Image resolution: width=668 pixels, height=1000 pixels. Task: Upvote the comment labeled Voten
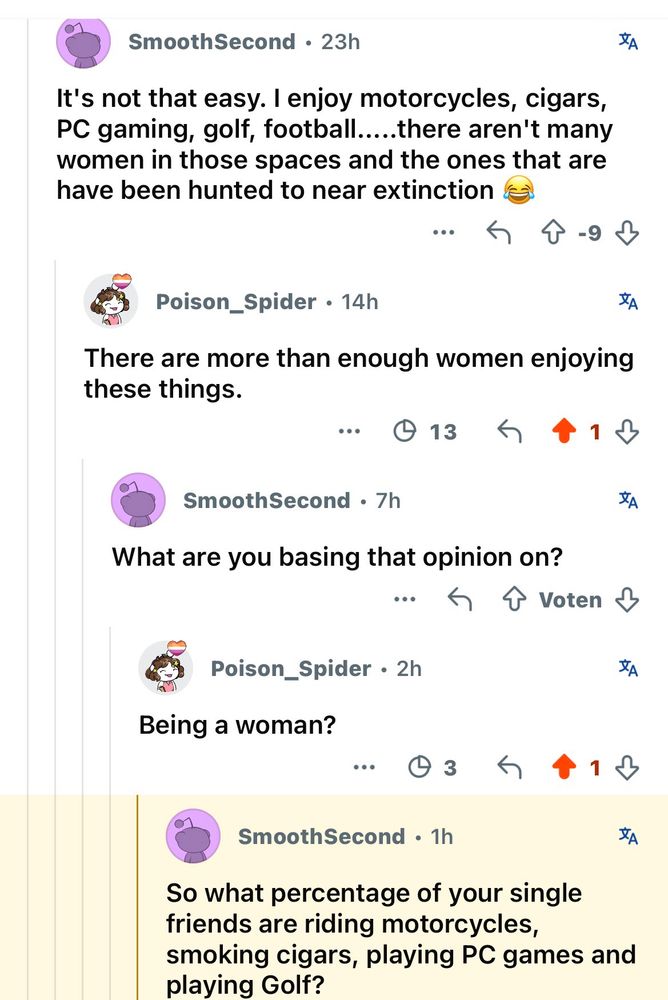pyautogui.click(x=514, y=600)
